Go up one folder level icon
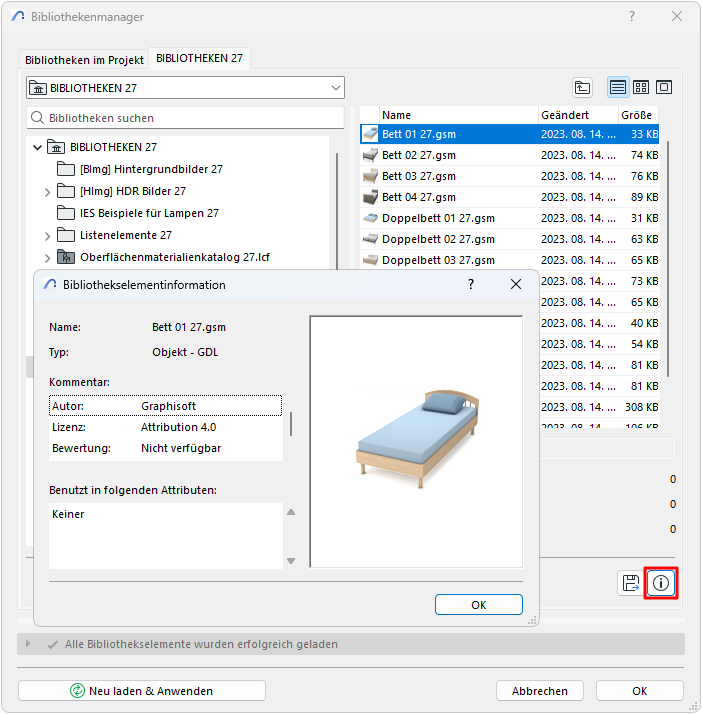The height and width of the screenshot is (714, 702). pos(582,87)
